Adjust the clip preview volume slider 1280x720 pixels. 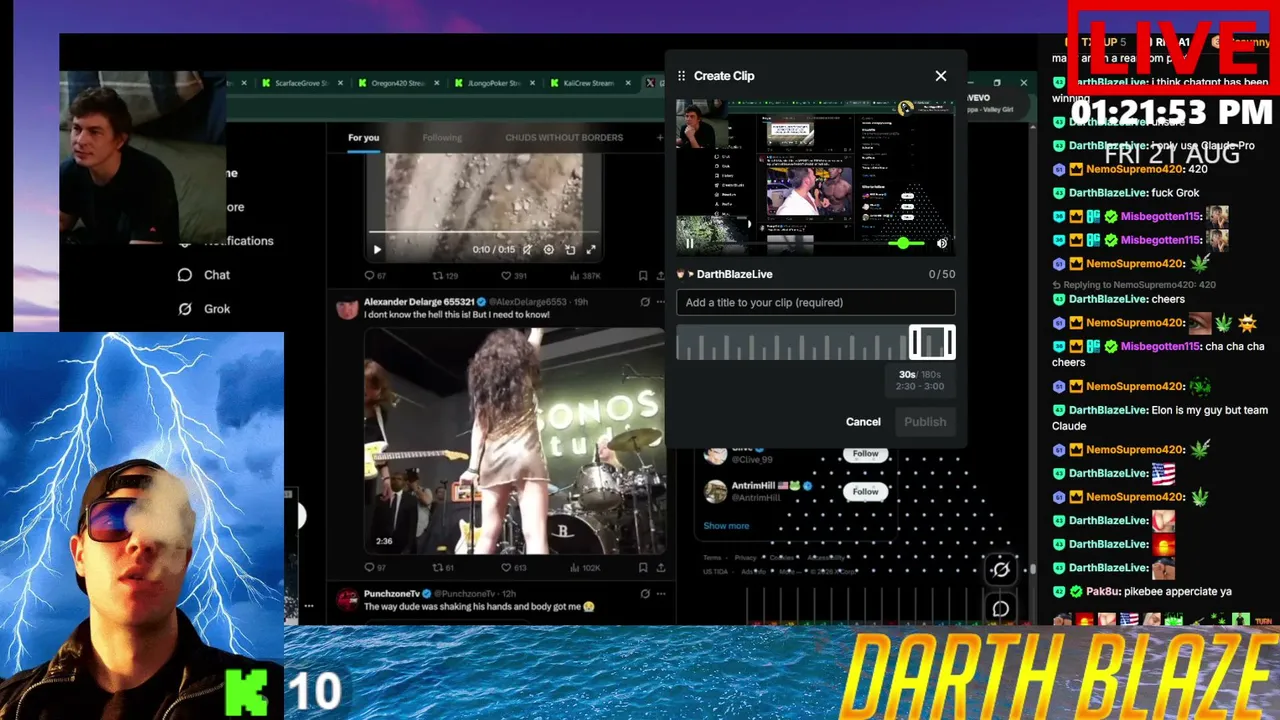904,243
